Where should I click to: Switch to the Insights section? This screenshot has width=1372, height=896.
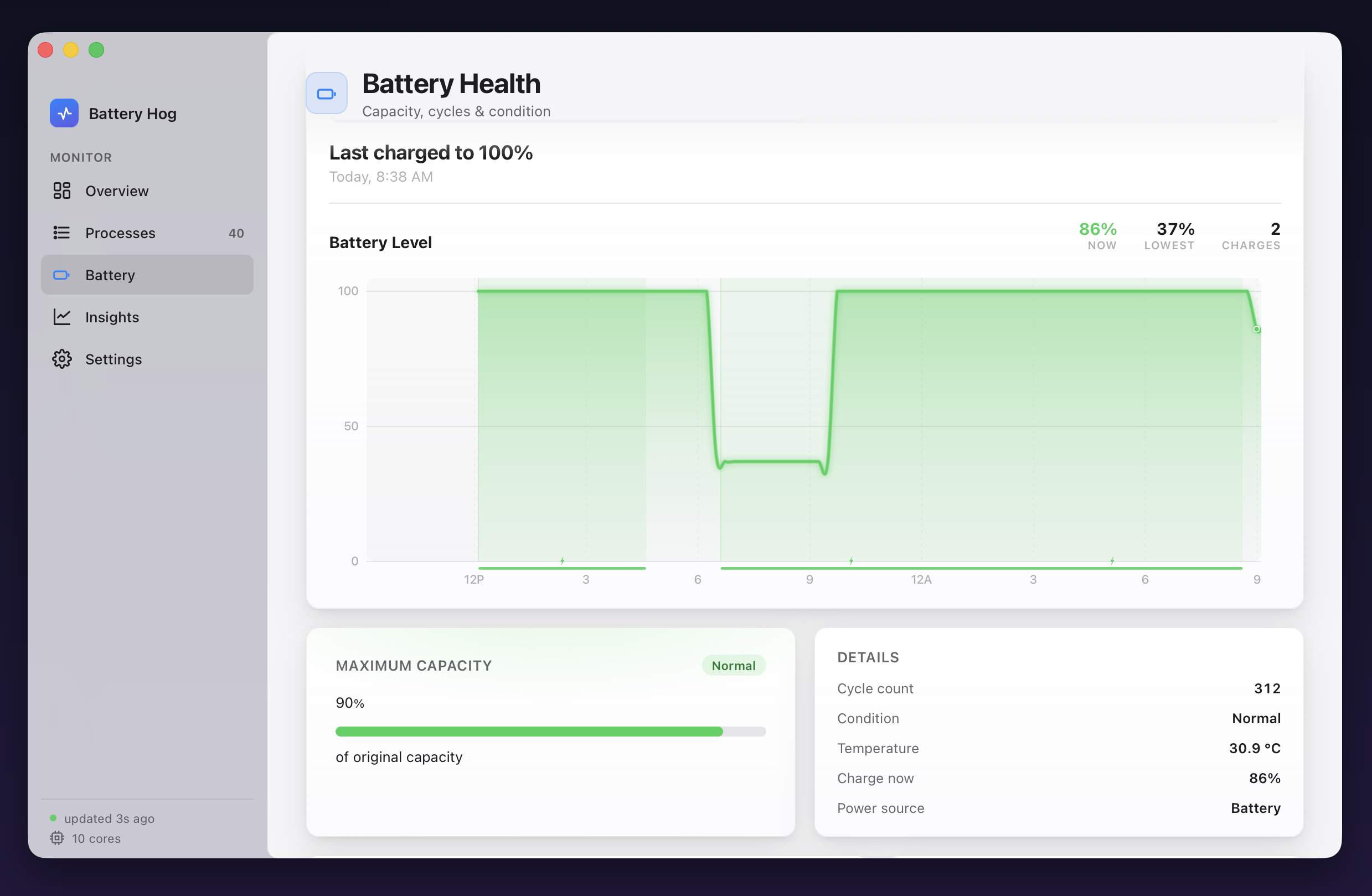pos(147,317)
